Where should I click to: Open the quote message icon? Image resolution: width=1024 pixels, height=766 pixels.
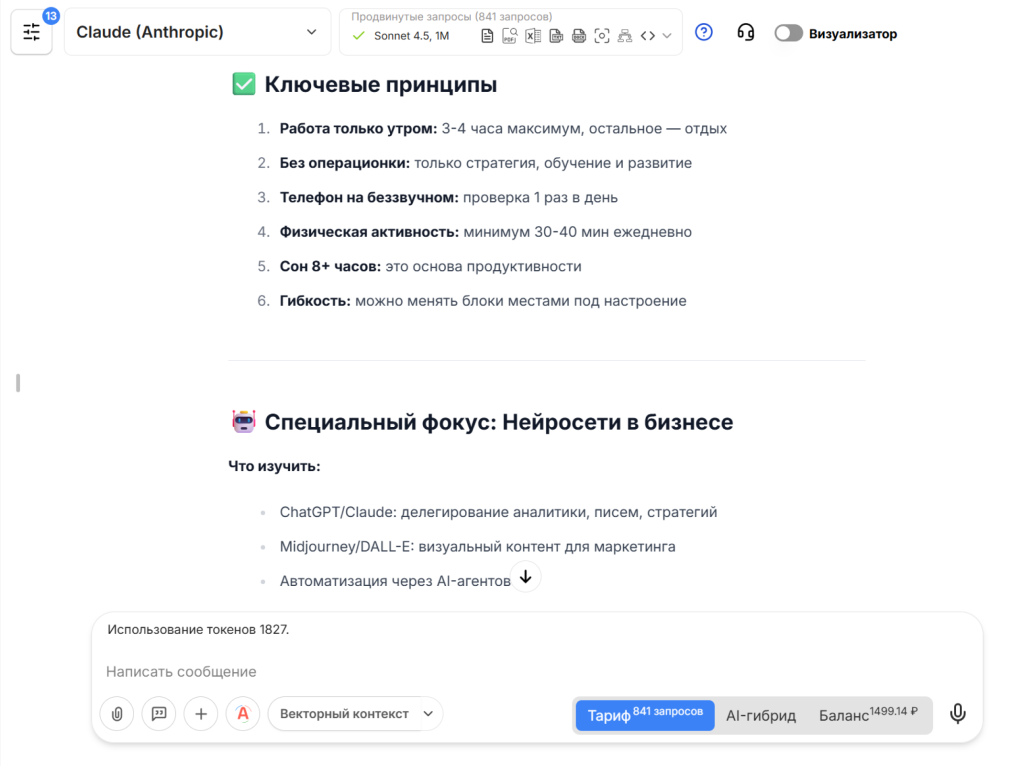tap(159, 714)
